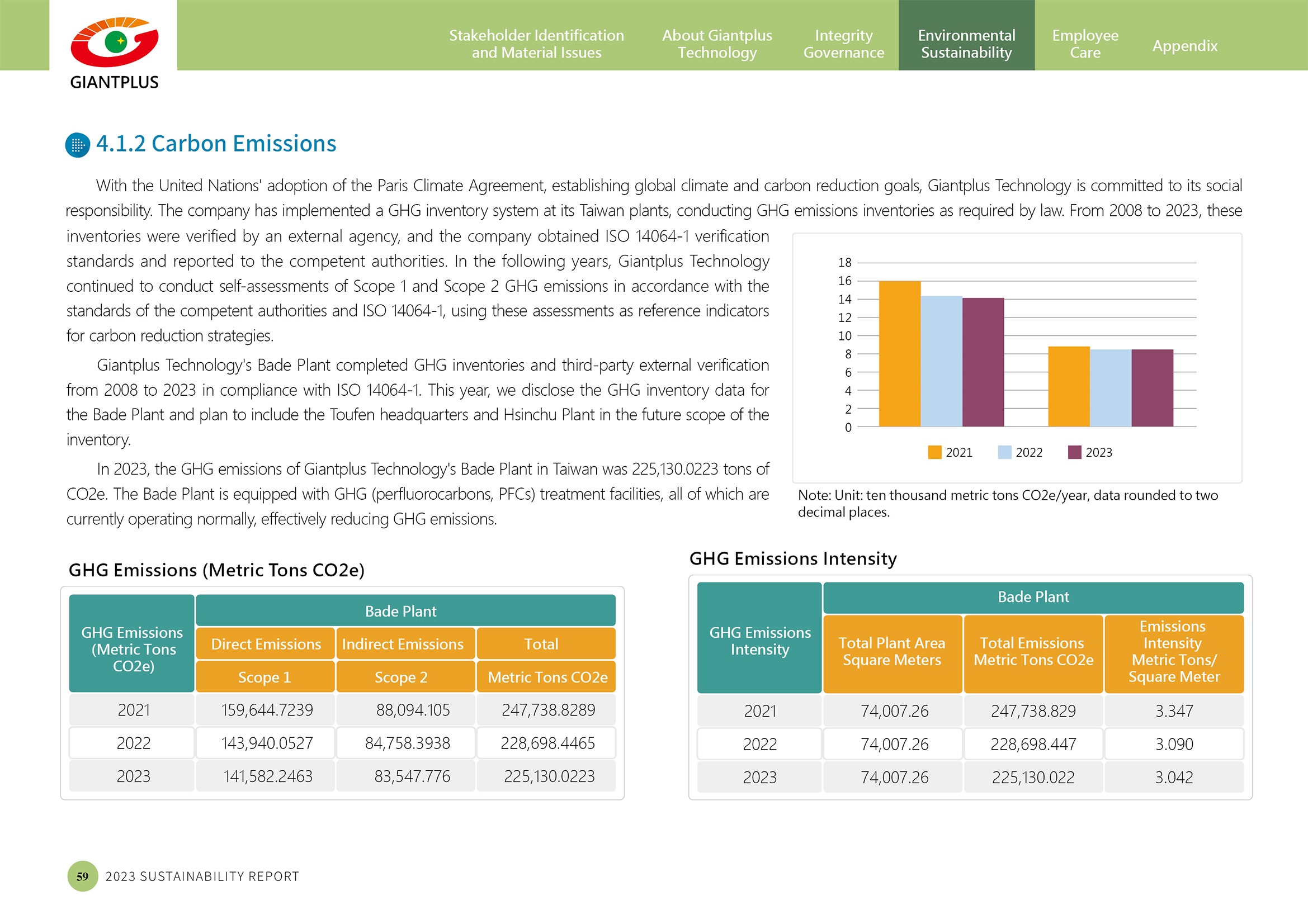Click cell value 84,758.3938
1308x924 pixels.
coord(407,743)
